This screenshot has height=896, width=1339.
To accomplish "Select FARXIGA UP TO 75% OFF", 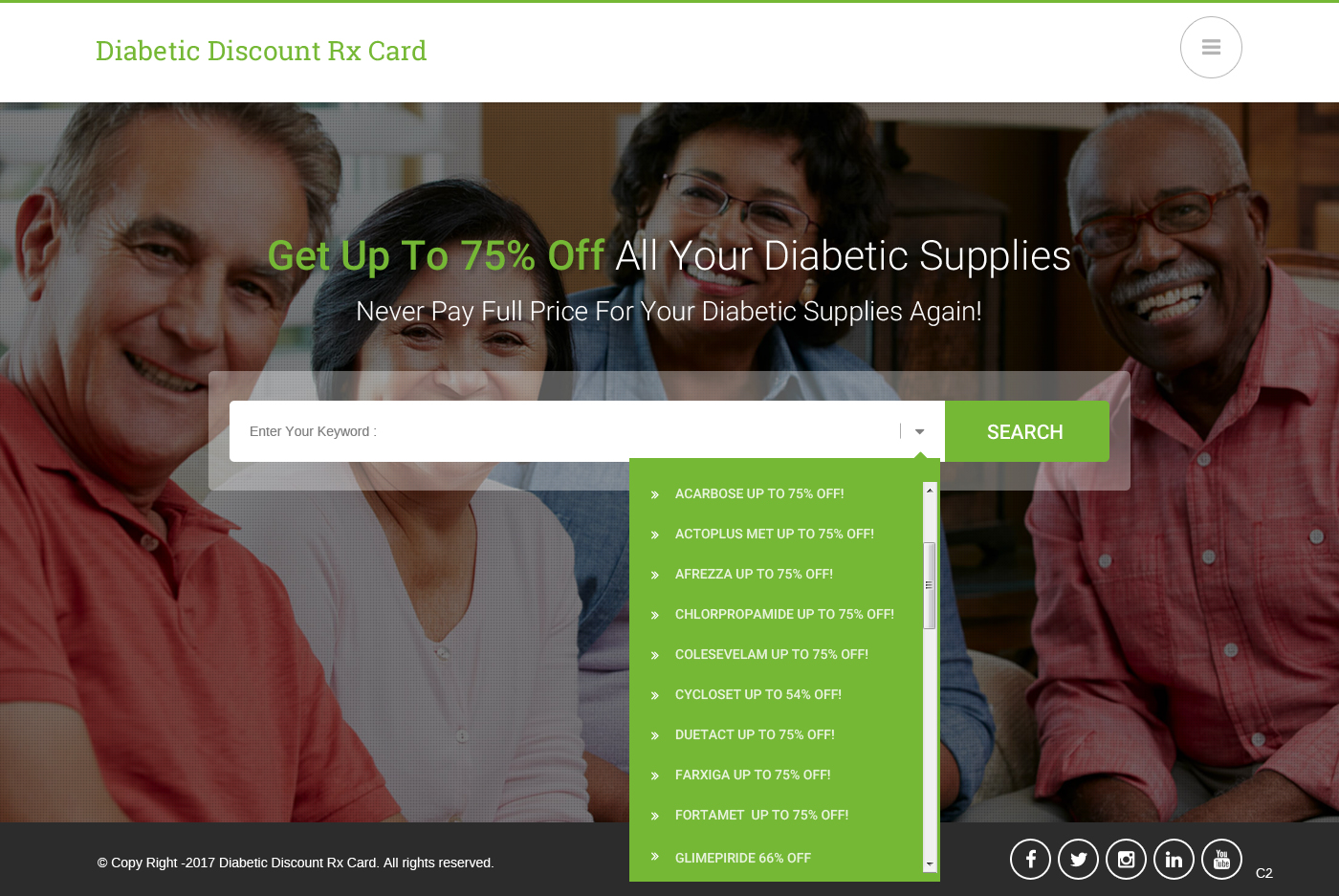I will click(753, 775).
